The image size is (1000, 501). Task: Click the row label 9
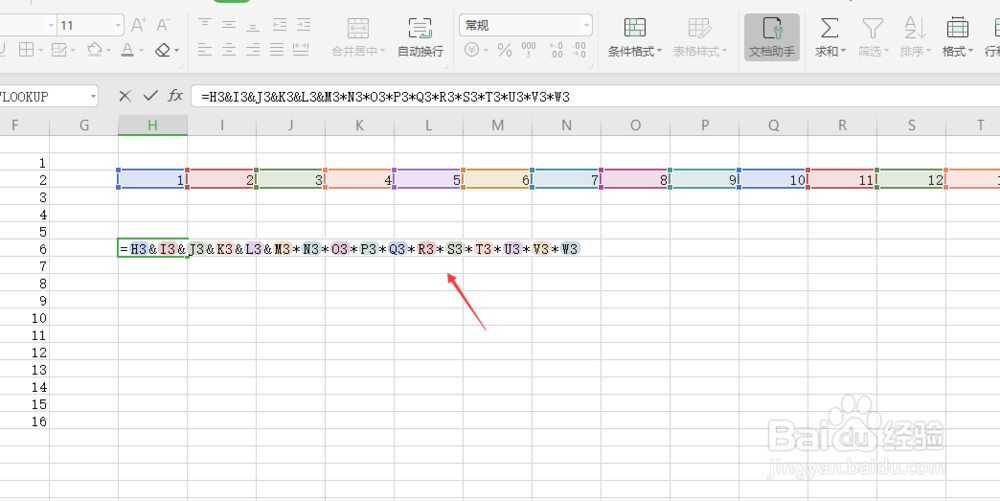(x=43, y=300)
